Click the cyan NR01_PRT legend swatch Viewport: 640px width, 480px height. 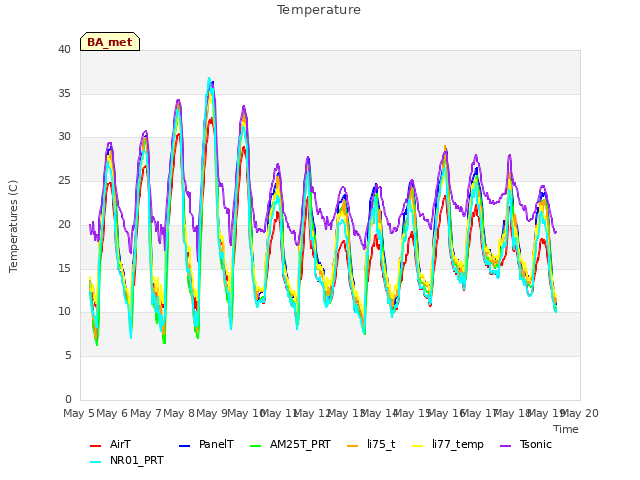click(95, 462)
